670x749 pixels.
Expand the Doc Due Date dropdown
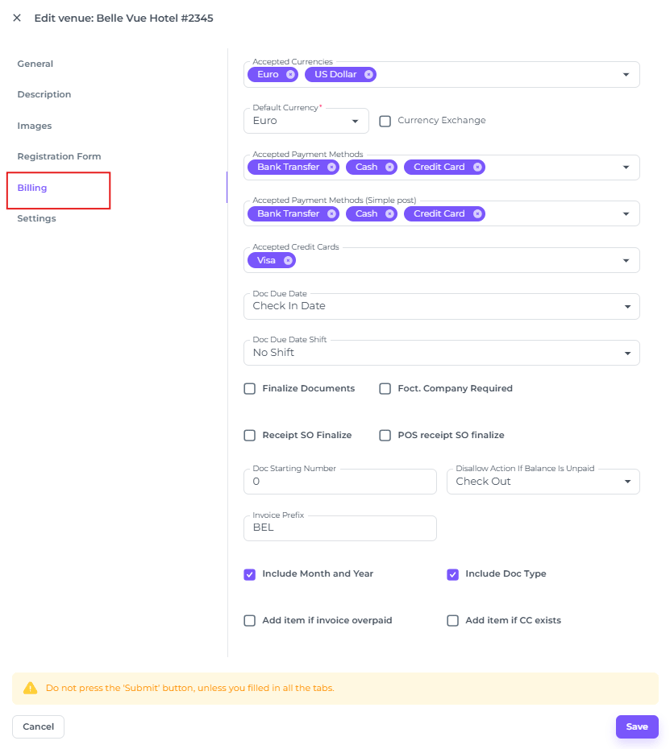441,306
